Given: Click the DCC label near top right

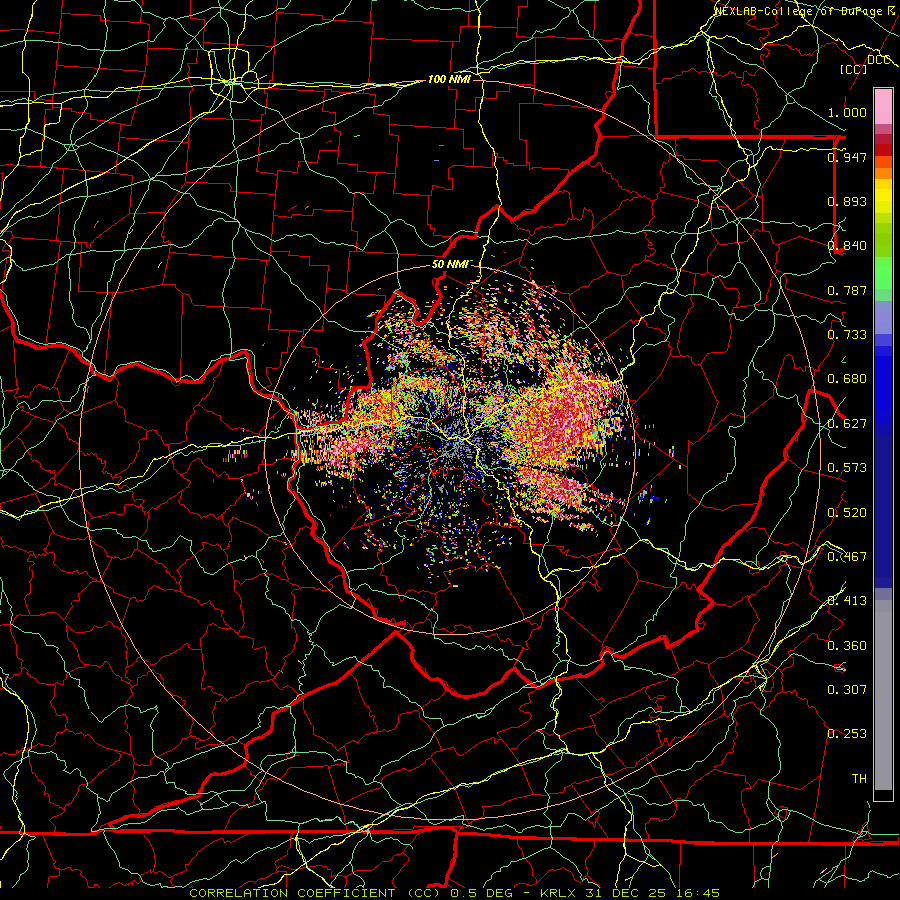Looking at the screenshot, I should 878,60.
